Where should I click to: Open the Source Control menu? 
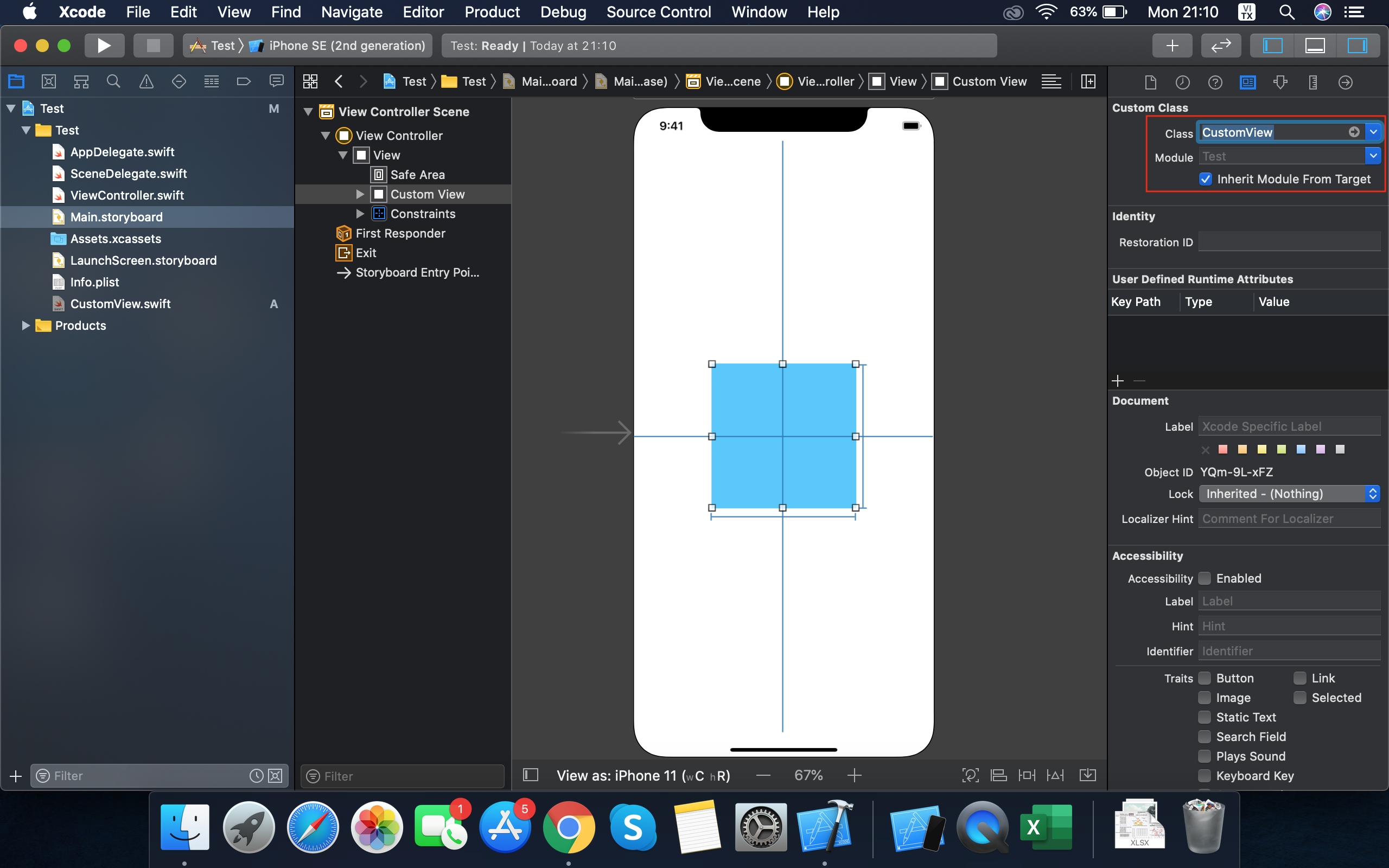tap(658, 12)
